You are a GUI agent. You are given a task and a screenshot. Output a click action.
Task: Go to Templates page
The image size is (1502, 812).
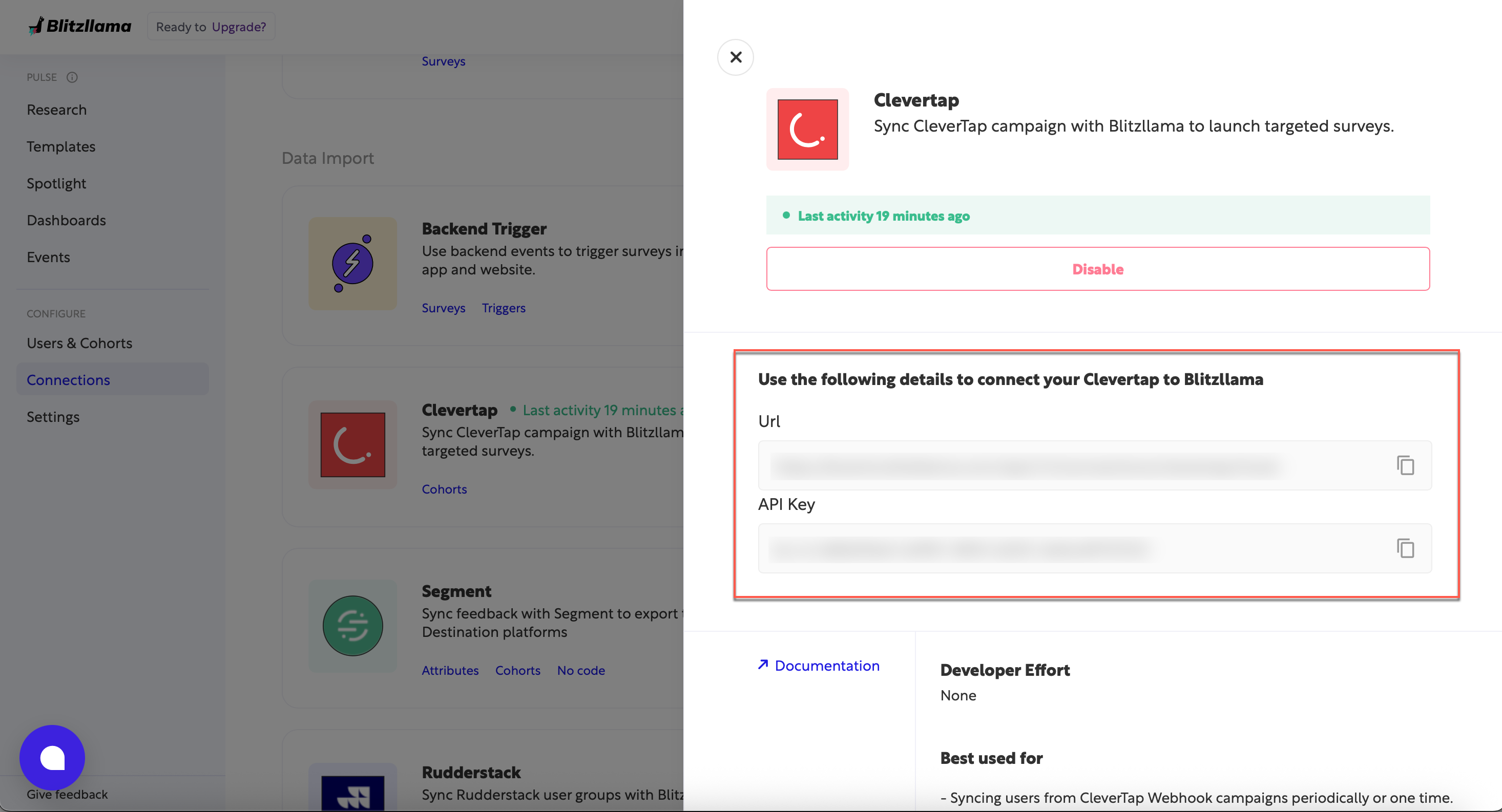pos(60,146)
